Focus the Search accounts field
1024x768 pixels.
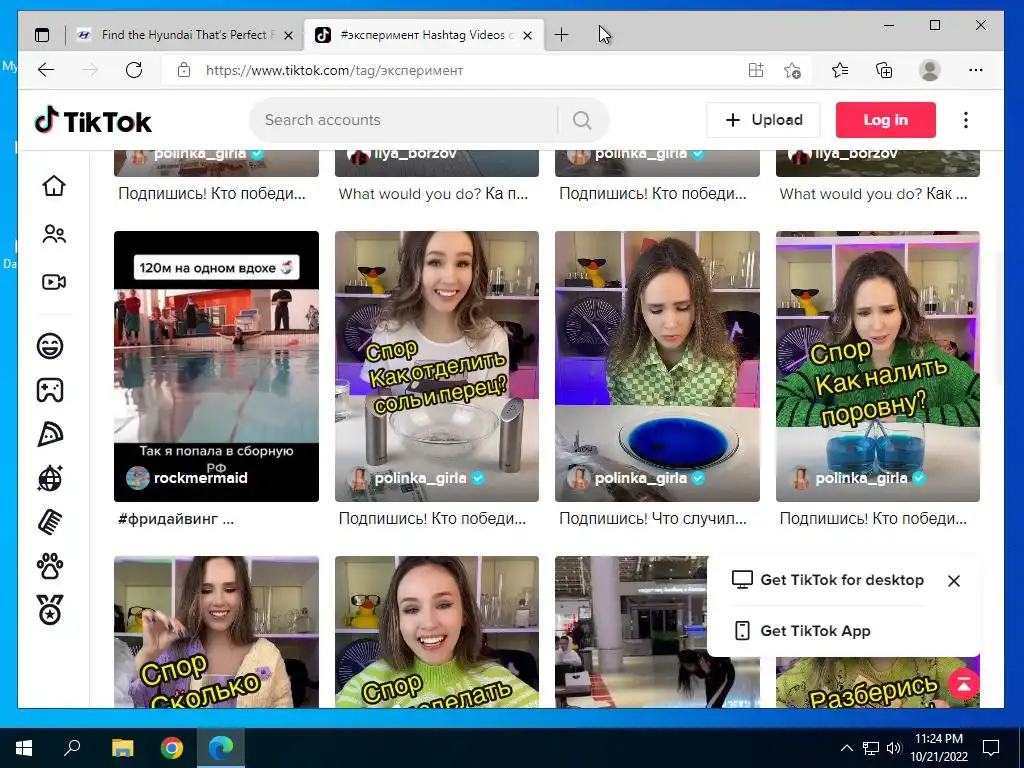click(x=404, y=120)
